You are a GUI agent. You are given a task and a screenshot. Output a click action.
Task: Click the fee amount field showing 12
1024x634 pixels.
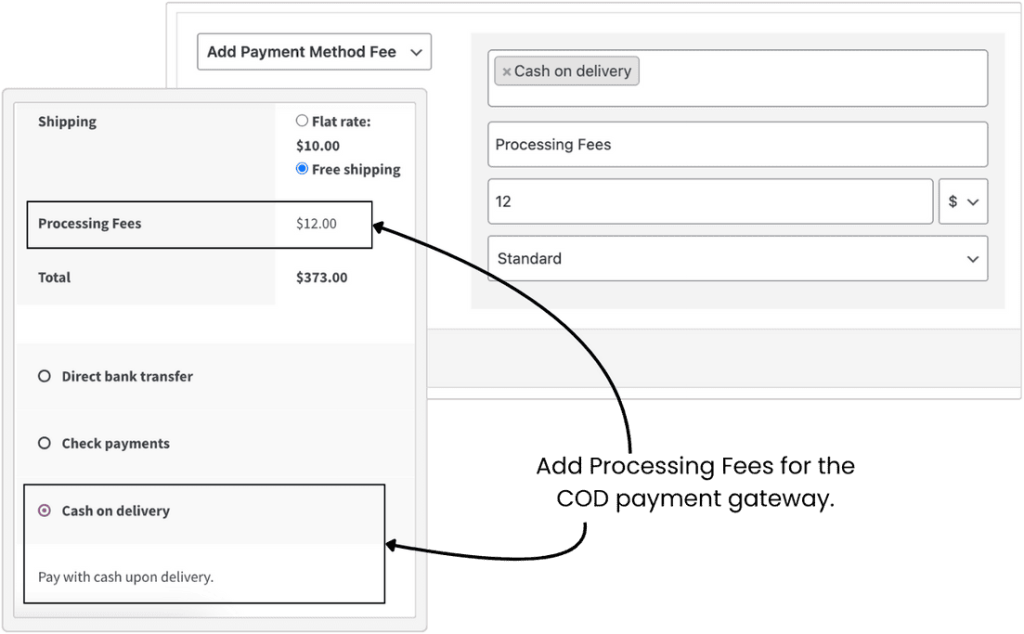(x=710, y=202)
